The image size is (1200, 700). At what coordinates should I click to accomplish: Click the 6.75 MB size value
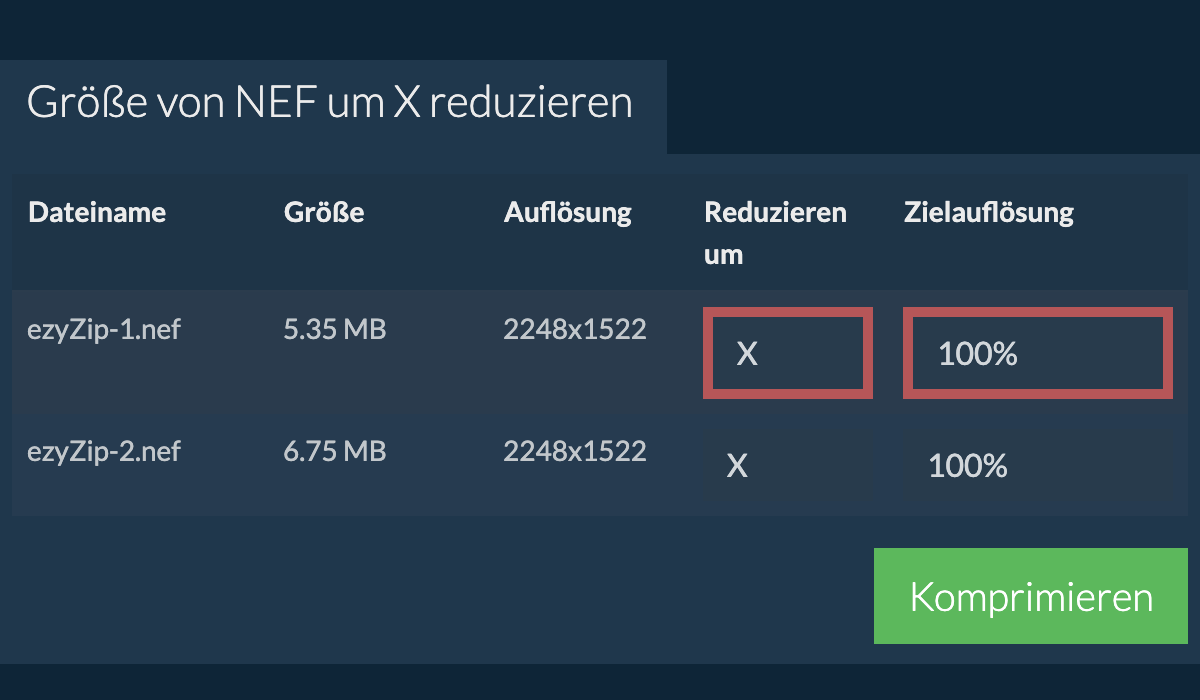335,451
